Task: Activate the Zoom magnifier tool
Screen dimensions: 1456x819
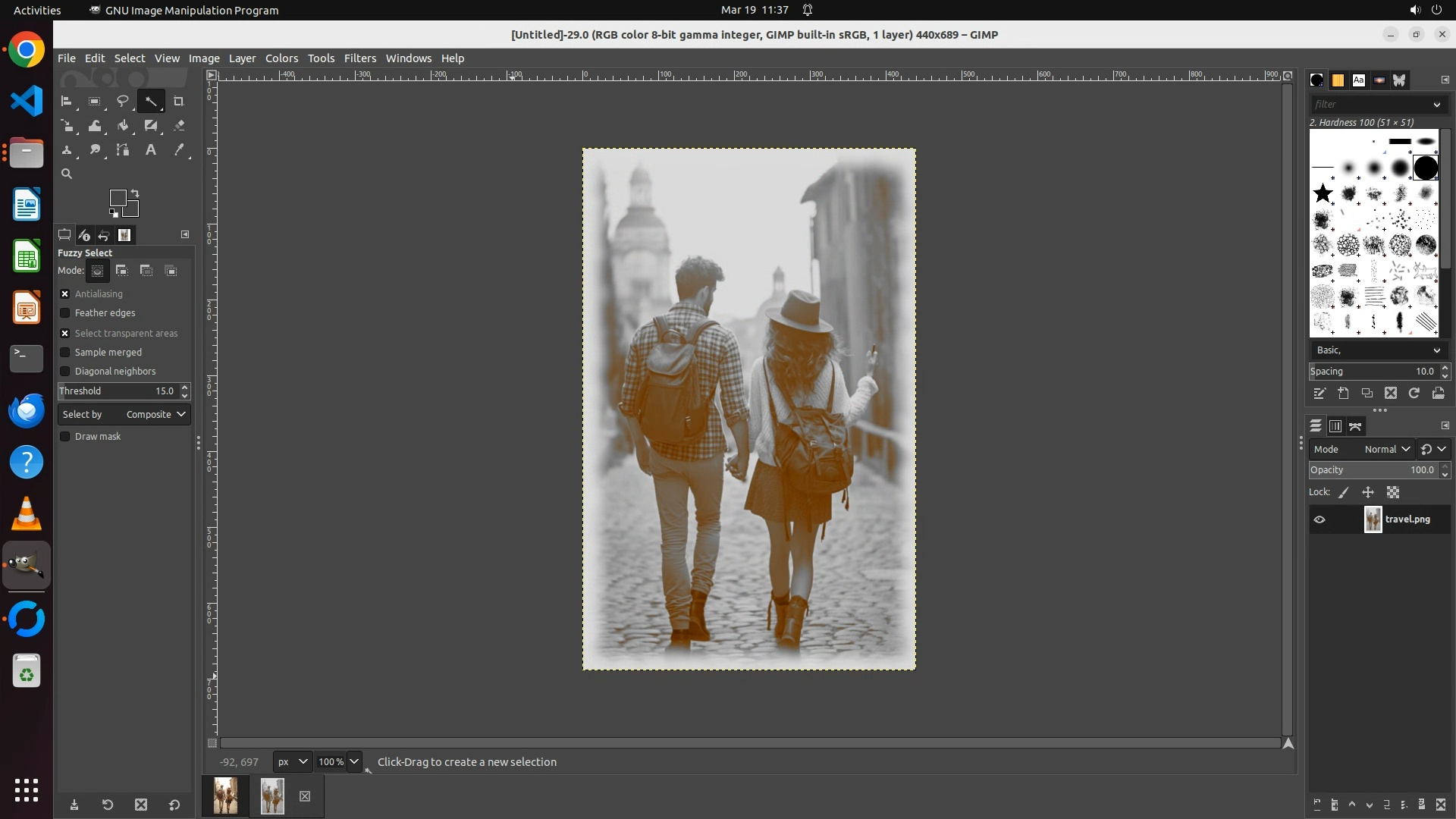Action: click(67, 174)
